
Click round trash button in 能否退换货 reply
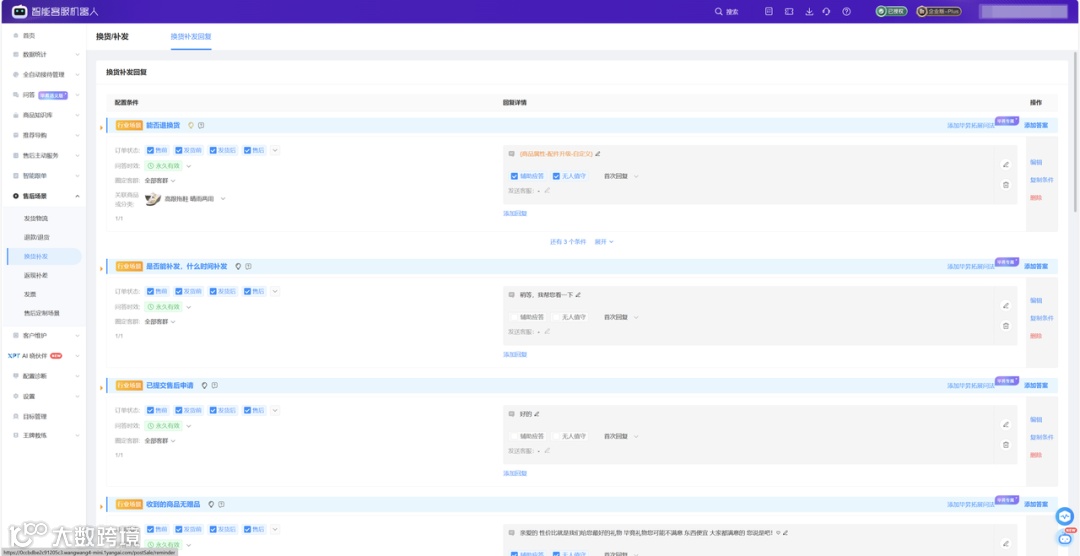click(1006, 185)
